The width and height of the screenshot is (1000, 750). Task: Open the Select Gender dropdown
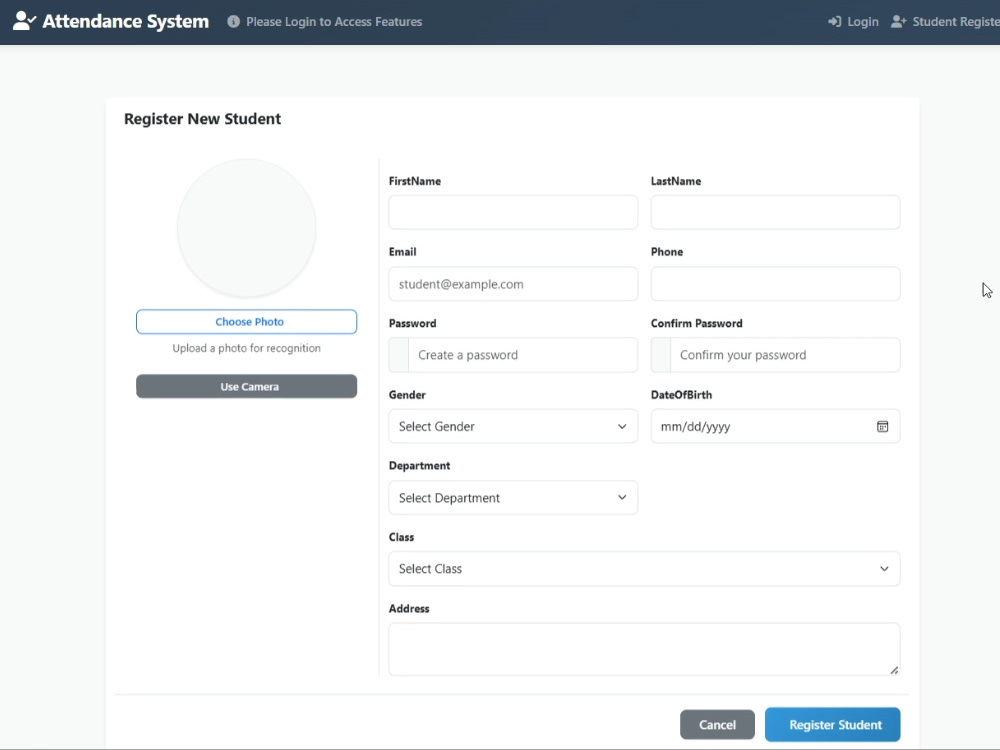(x=513, y=427)
